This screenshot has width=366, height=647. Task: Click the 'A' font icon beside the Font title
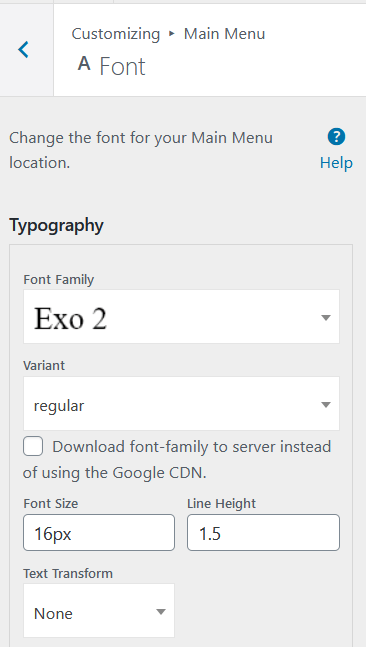click(x=84, y=64)
